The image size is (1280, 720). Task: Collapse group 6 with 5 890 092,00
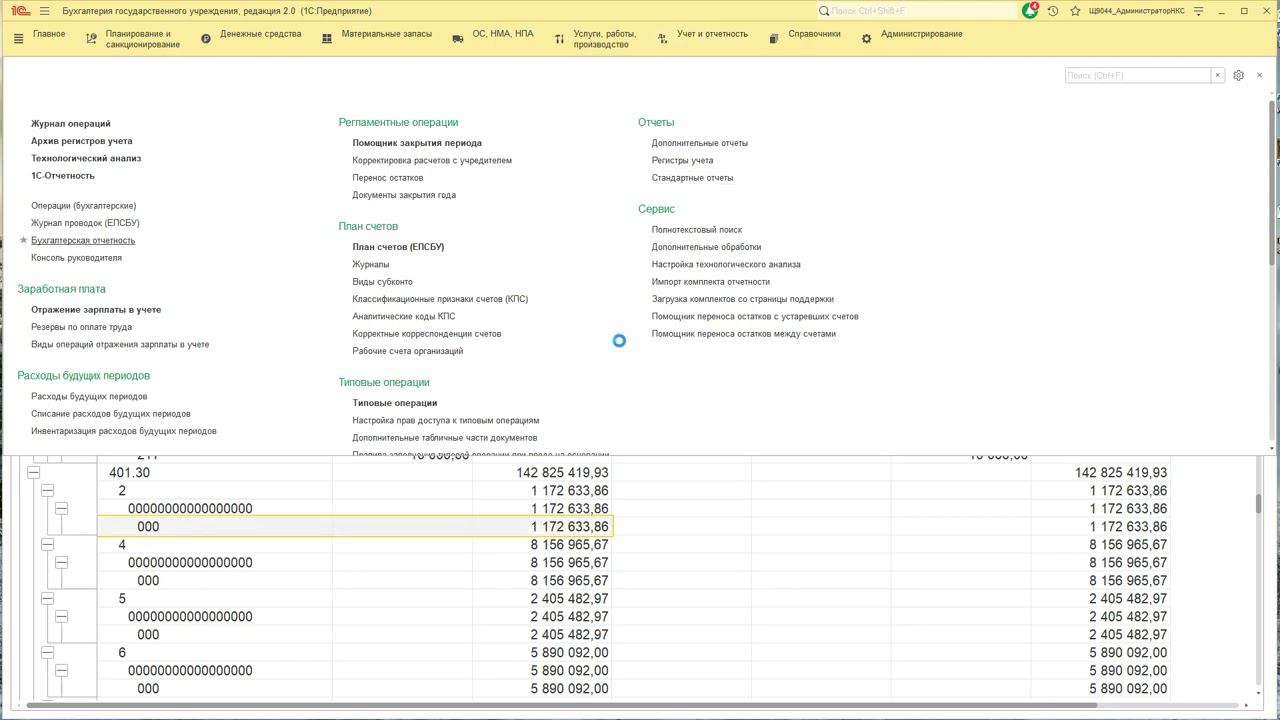[x=47, y=653]
